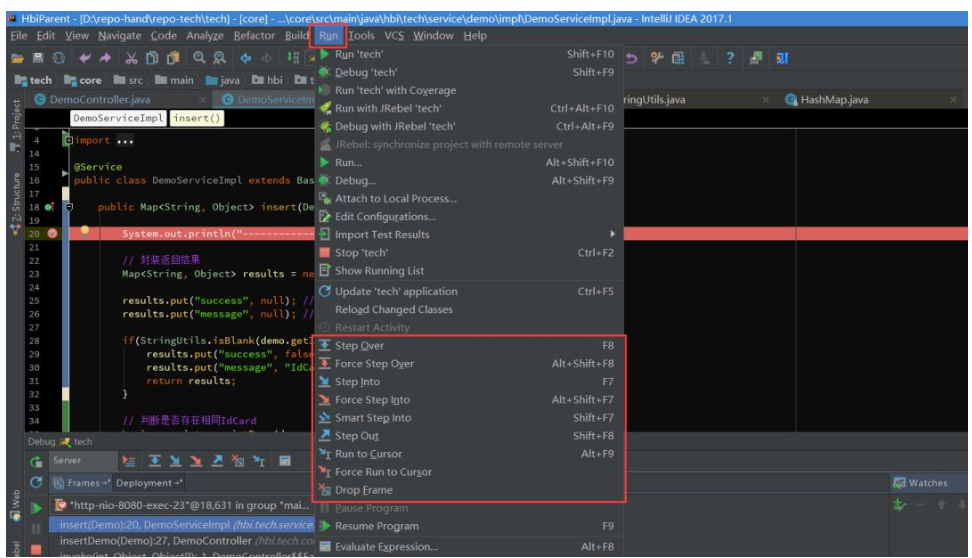The width and height of the screenshot is (972, 558).
Task: Click the Step Over icon in debug toolbar
Action: 155,461
